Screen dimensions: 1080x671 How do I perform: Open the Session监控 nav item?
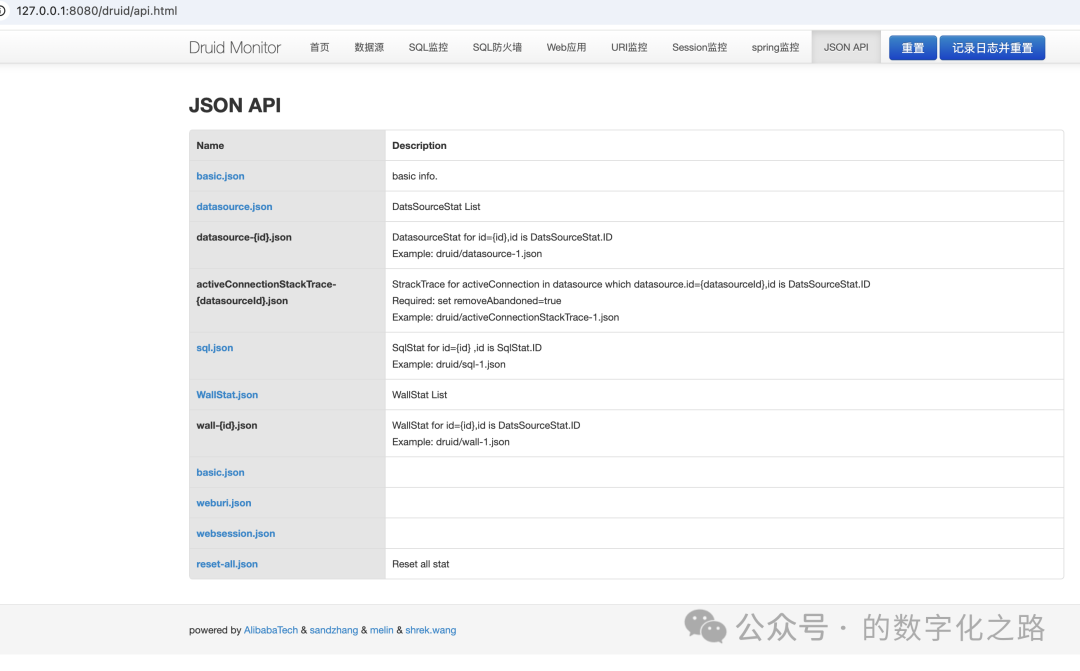700,48
